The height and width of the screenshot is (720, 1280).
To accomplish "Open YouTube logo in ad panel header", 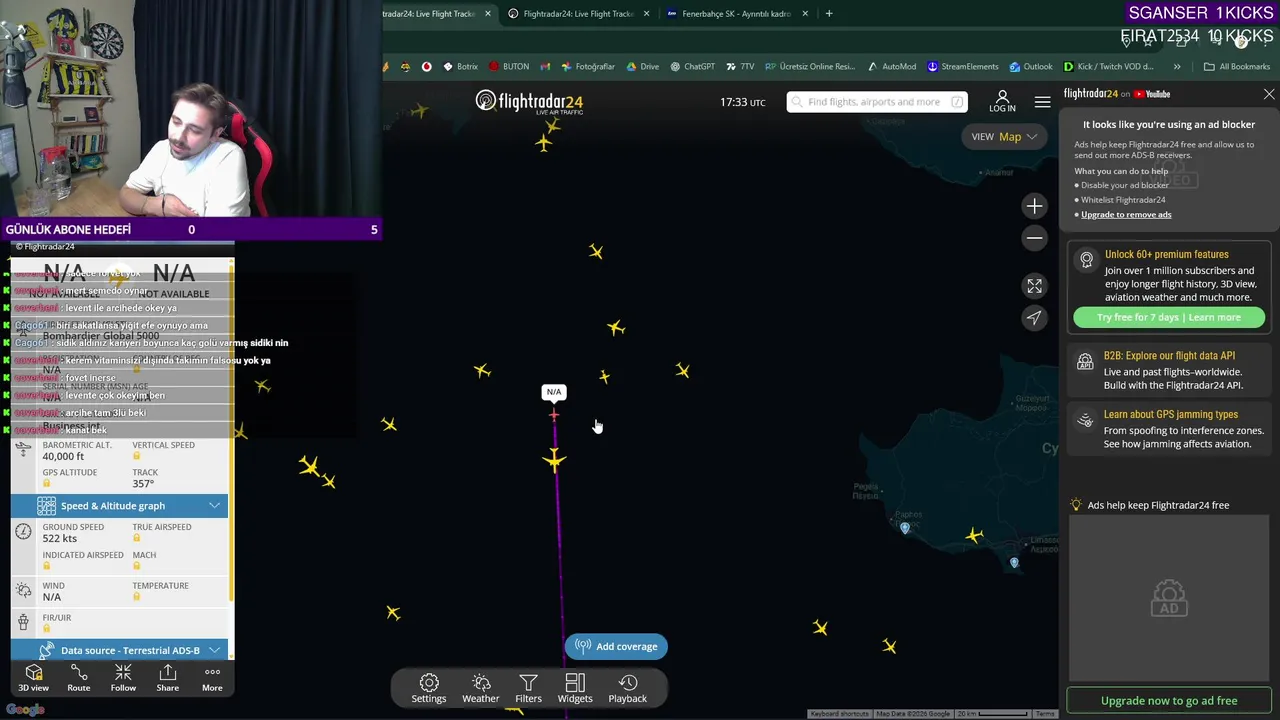I will [x=1152, y=94].
